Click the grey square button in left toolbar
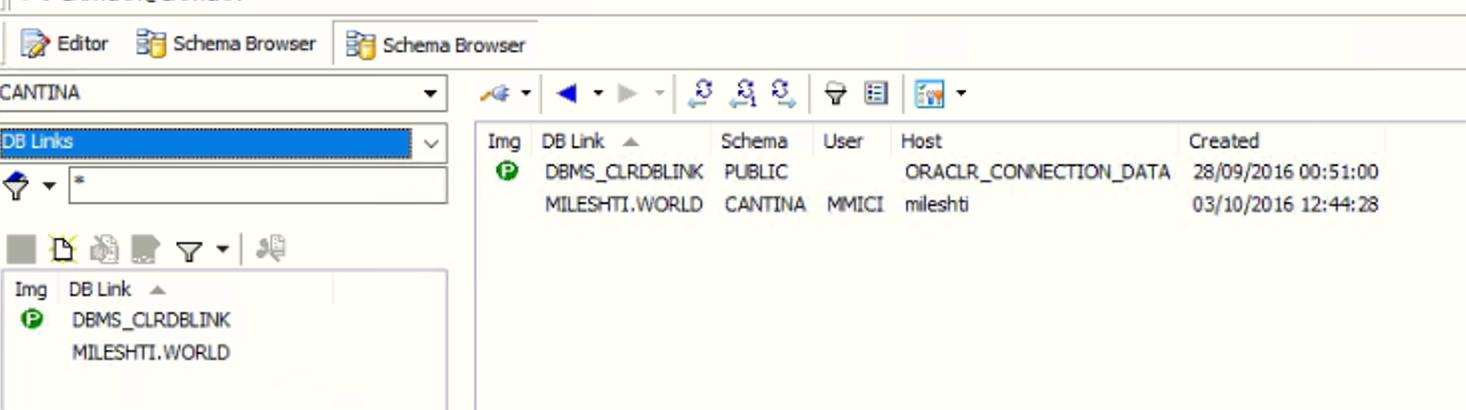The image size is (1466, 410). point(21,249)
